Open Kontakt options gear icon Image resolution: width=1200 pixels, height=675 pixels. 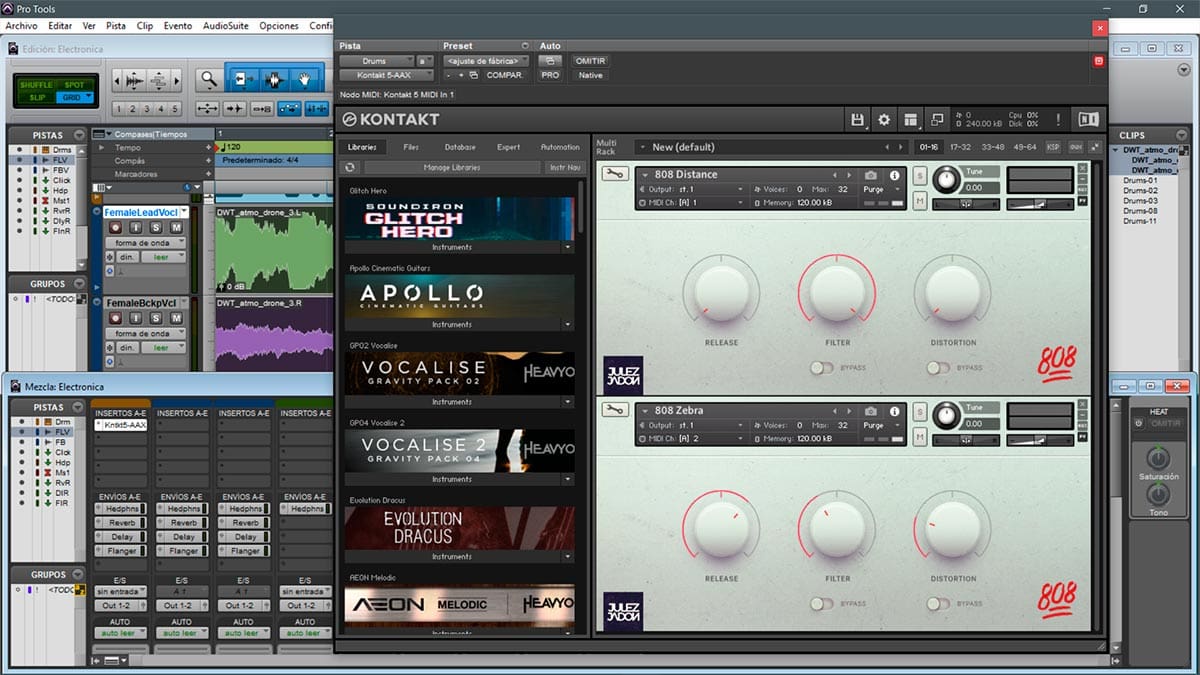[884, 120]
